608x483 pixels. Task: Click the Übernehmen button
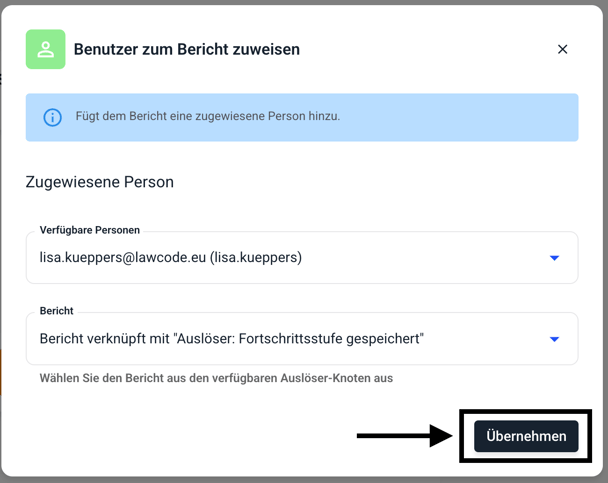[526, 436]
